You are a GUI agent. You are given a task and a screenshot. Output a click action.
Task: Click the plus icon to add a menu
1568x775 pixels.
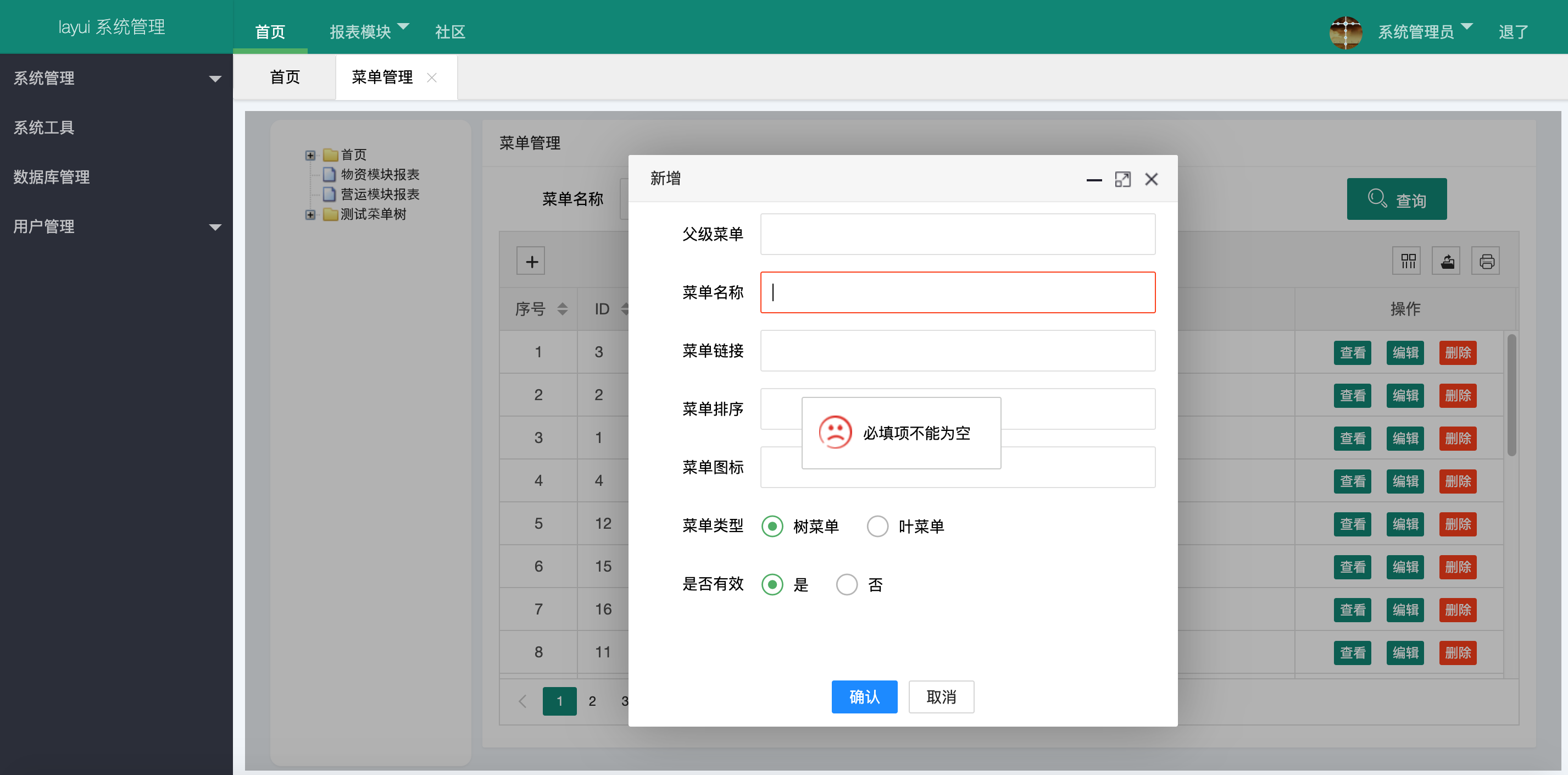[531, 261]
